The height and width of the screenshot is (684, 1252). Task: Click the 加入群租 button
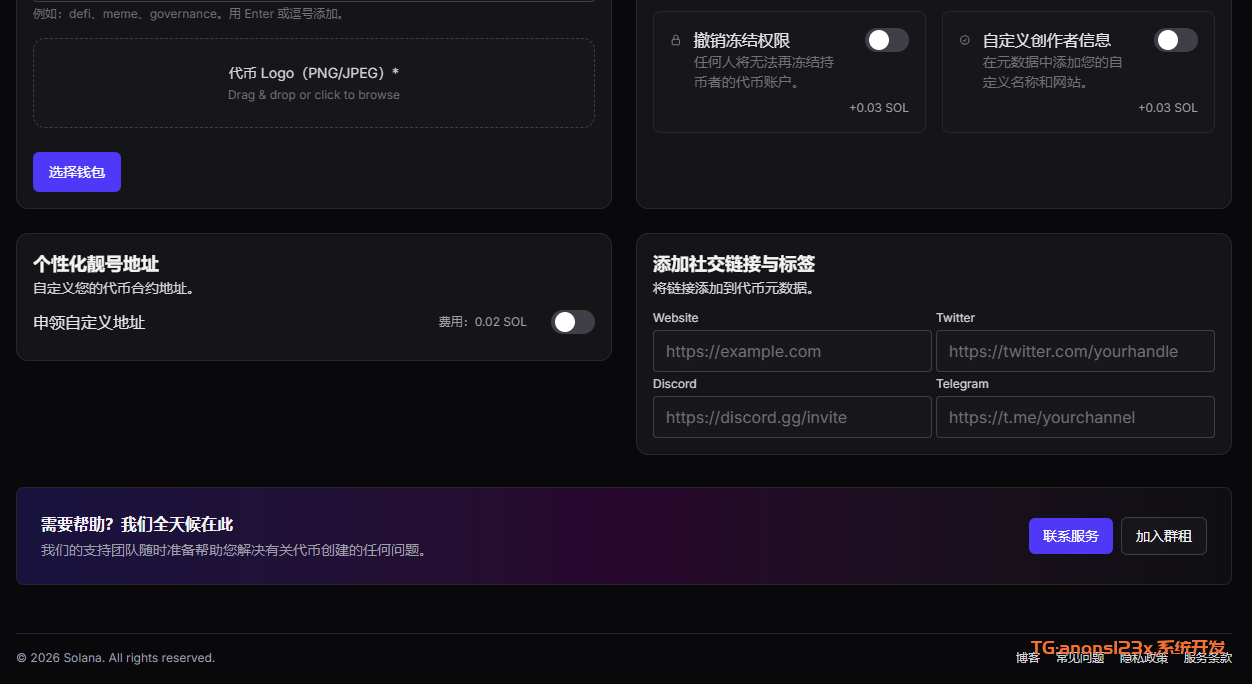pyautogui.click(x=1163, y=536)
